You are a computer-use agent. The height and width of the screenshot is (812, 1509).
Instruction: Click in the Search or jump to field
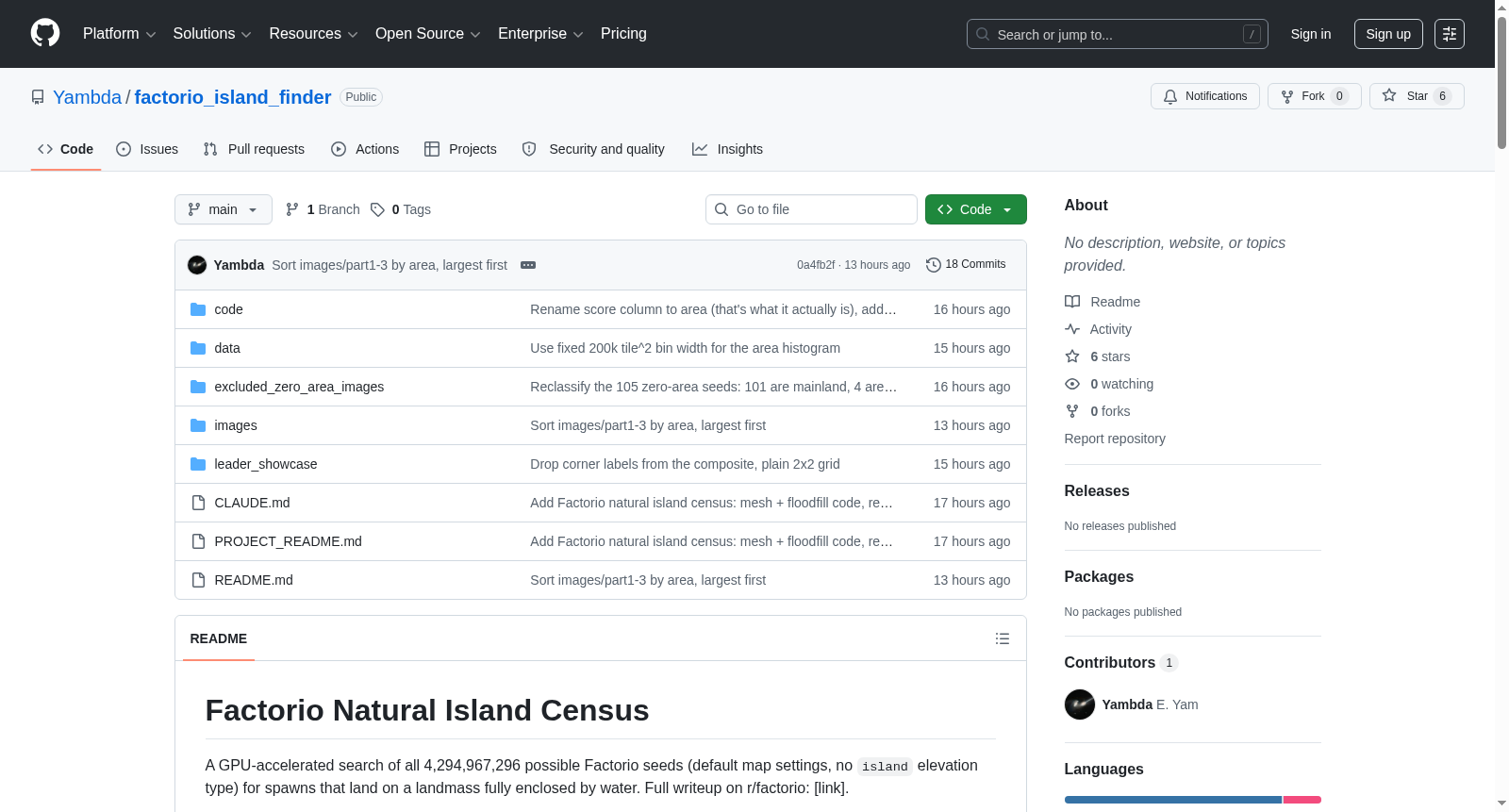(x=1118, y=34)
